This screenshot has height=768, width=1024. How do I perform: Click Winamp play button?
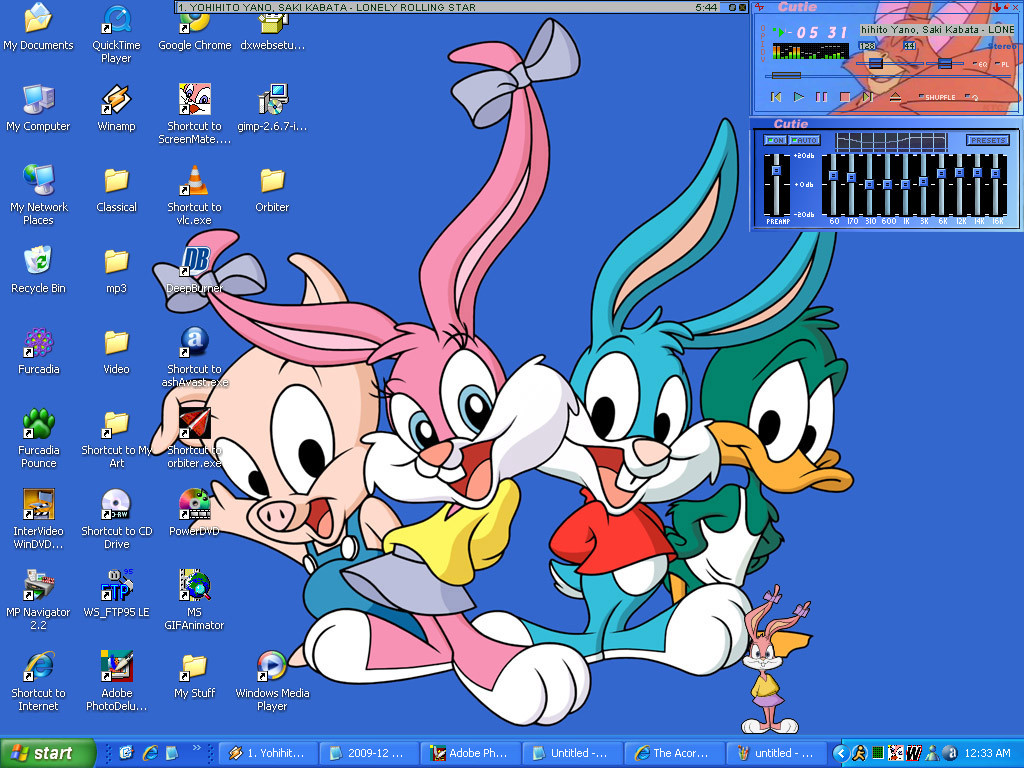pos(799,97)
